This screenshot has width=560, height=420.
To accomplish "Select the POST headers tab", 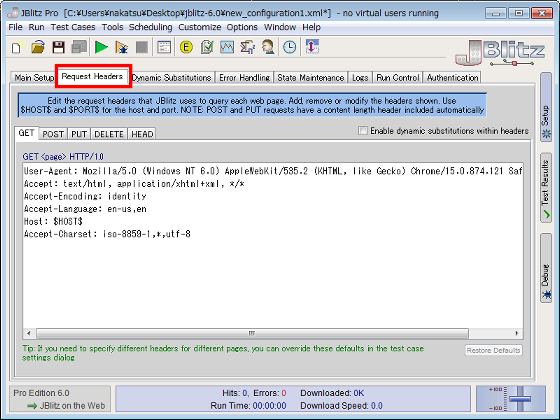I will [x=53, y=134].
